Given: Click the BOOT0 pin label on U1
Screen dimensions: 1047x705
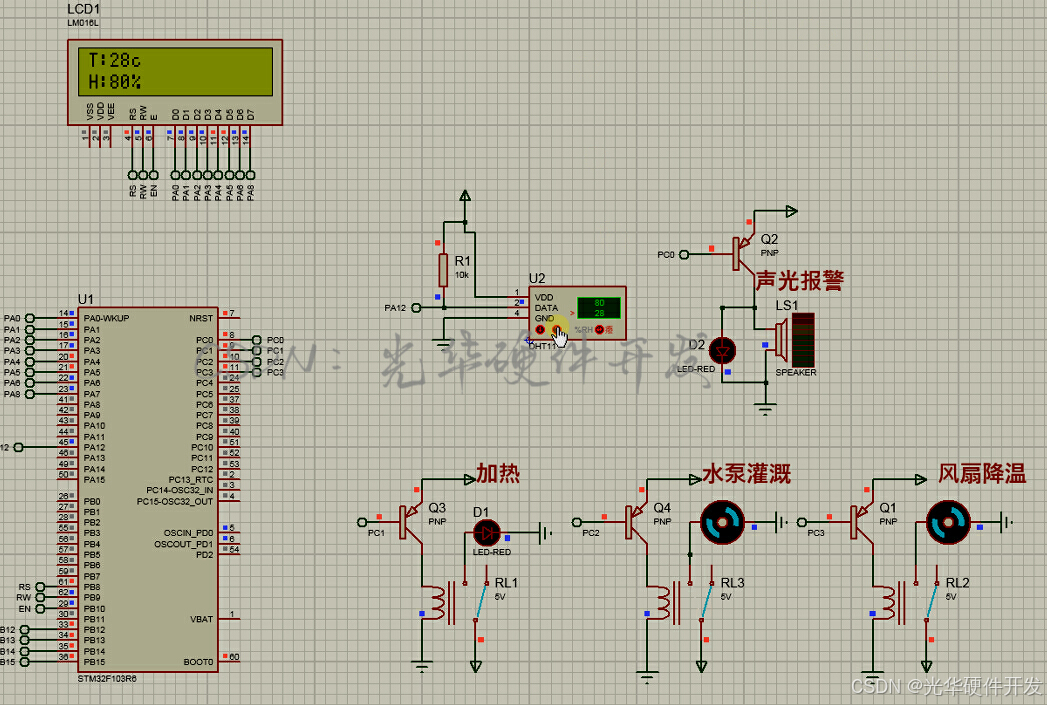Looking at the screenshot, I should click(199, 662).
